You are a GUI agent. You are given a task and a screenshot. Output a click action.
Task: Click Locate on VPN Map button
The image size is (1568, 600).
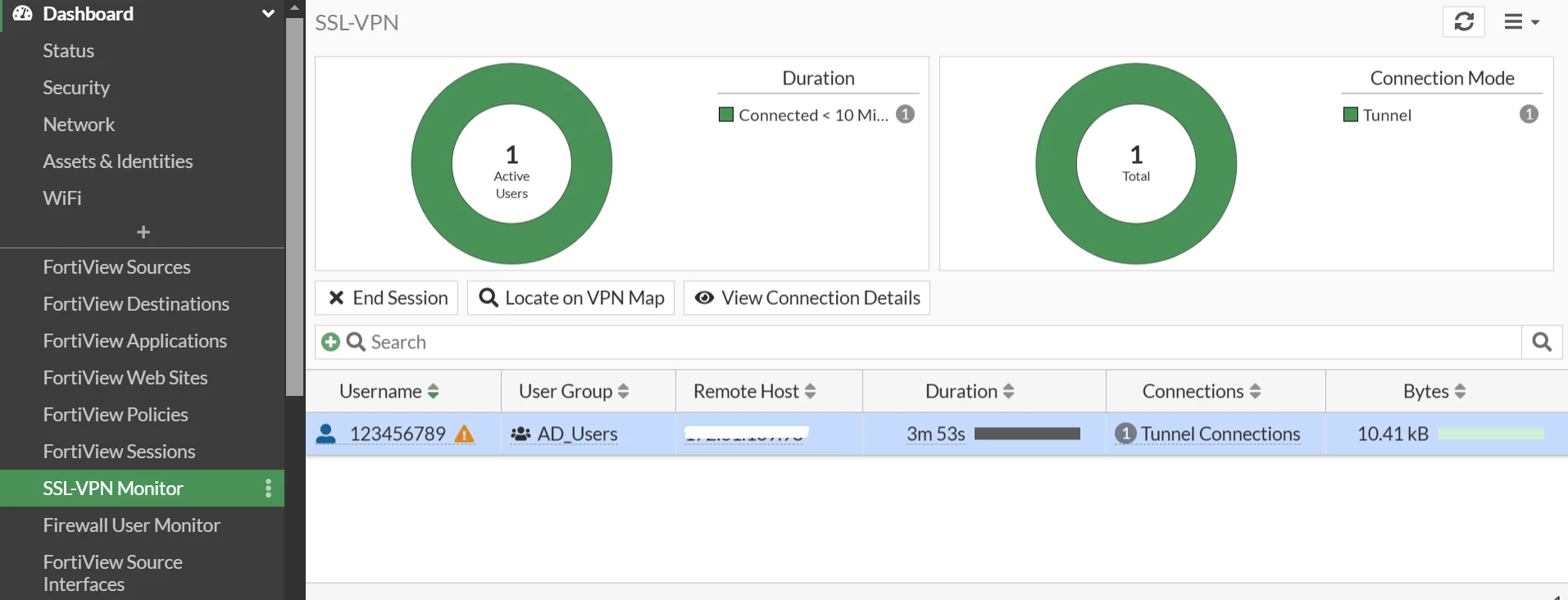pos(570,298)
